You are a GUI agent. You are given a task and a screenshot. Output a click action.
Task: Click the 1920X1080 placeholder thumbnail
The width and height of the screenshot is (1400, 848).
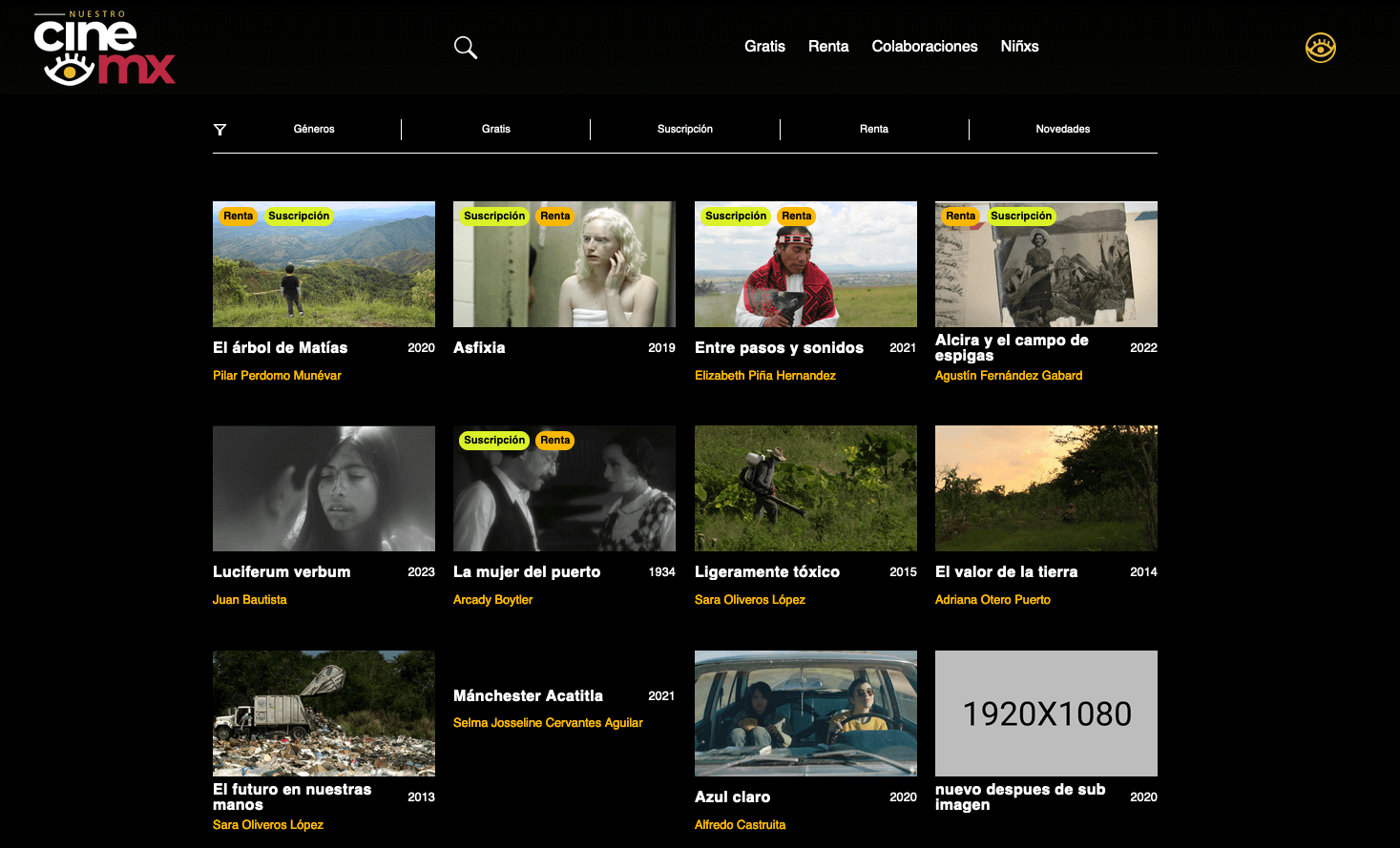click(1046, 714)
